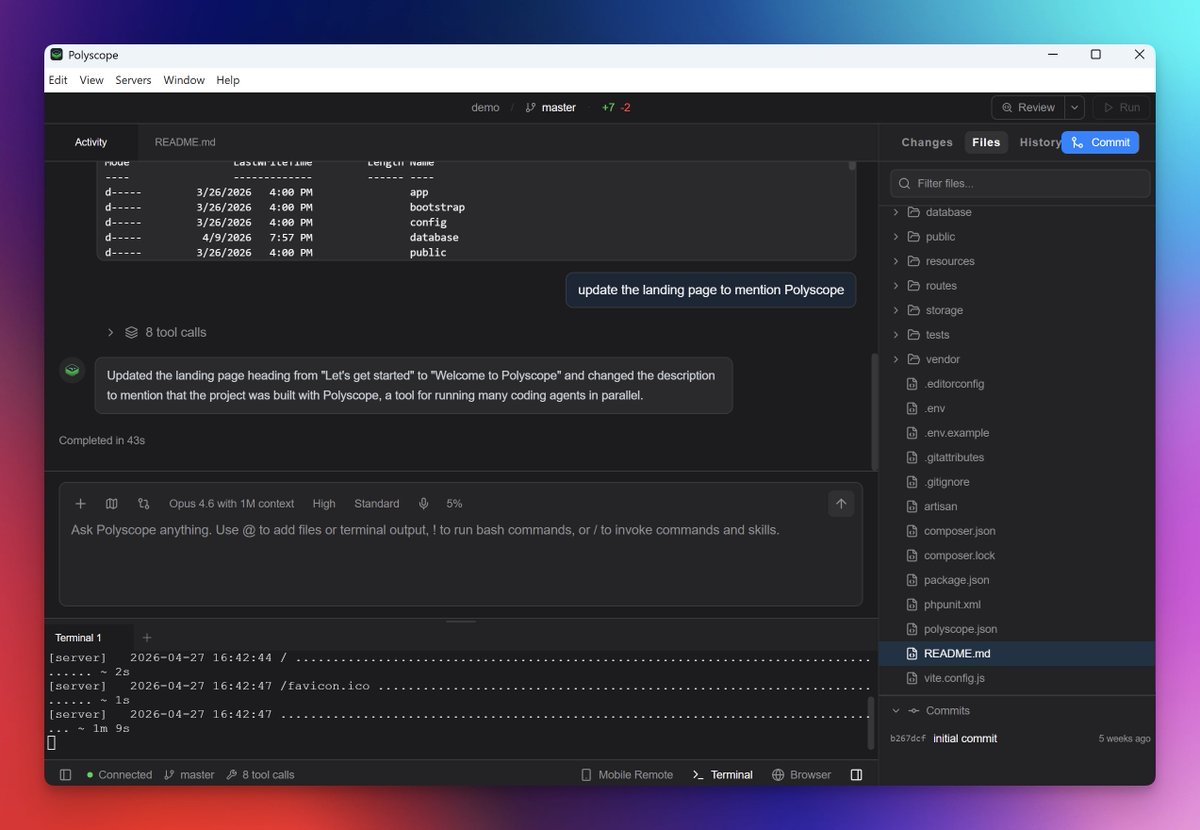Click the stacked layers icon beside 8 tool calls
The image size is (1200, 830).
[x=131, y=332]
